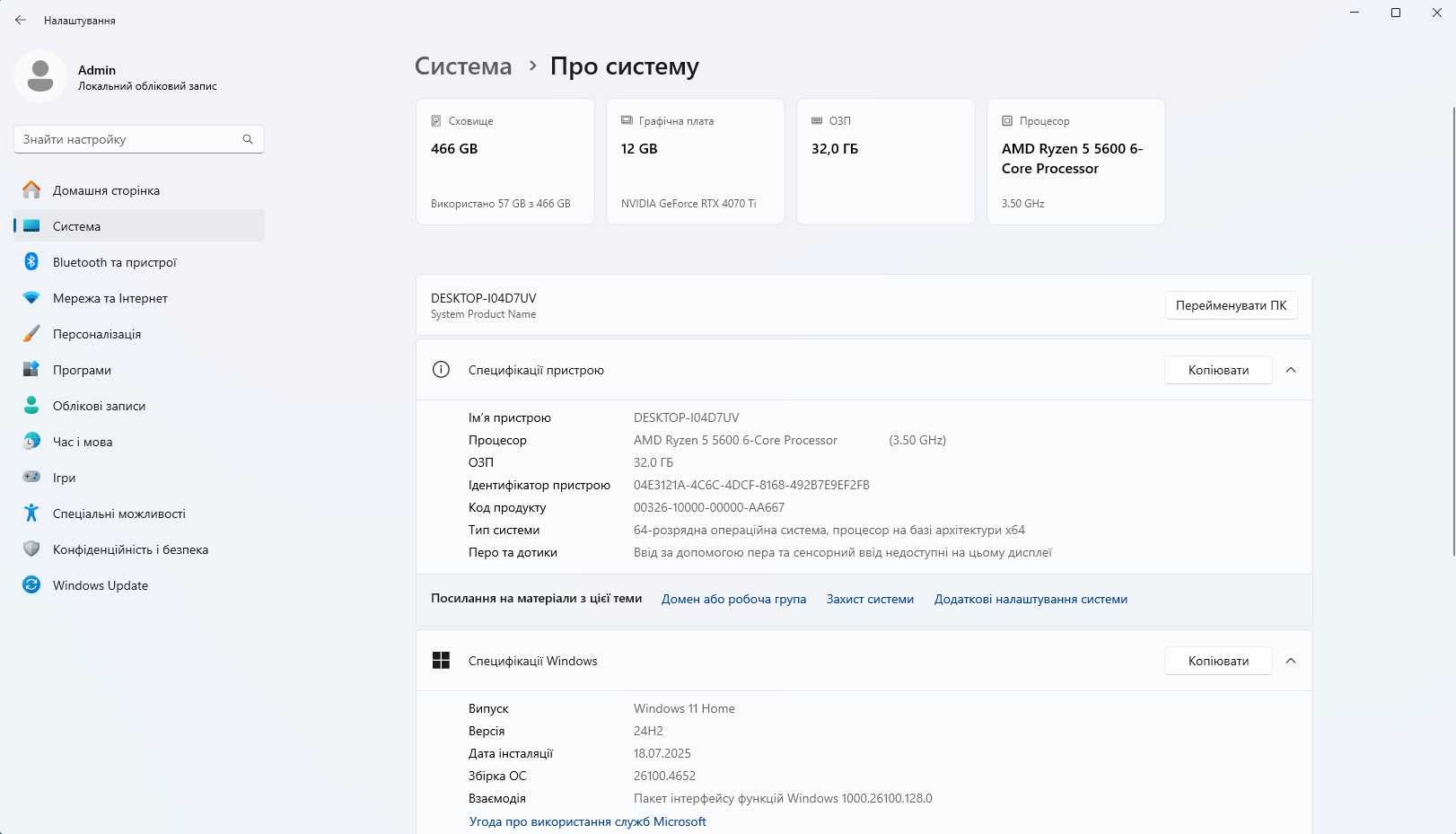This screenshot has height=834, width=1456.
Task: Go to Мережа та Інтернет settings
Action: pos(139,298)
